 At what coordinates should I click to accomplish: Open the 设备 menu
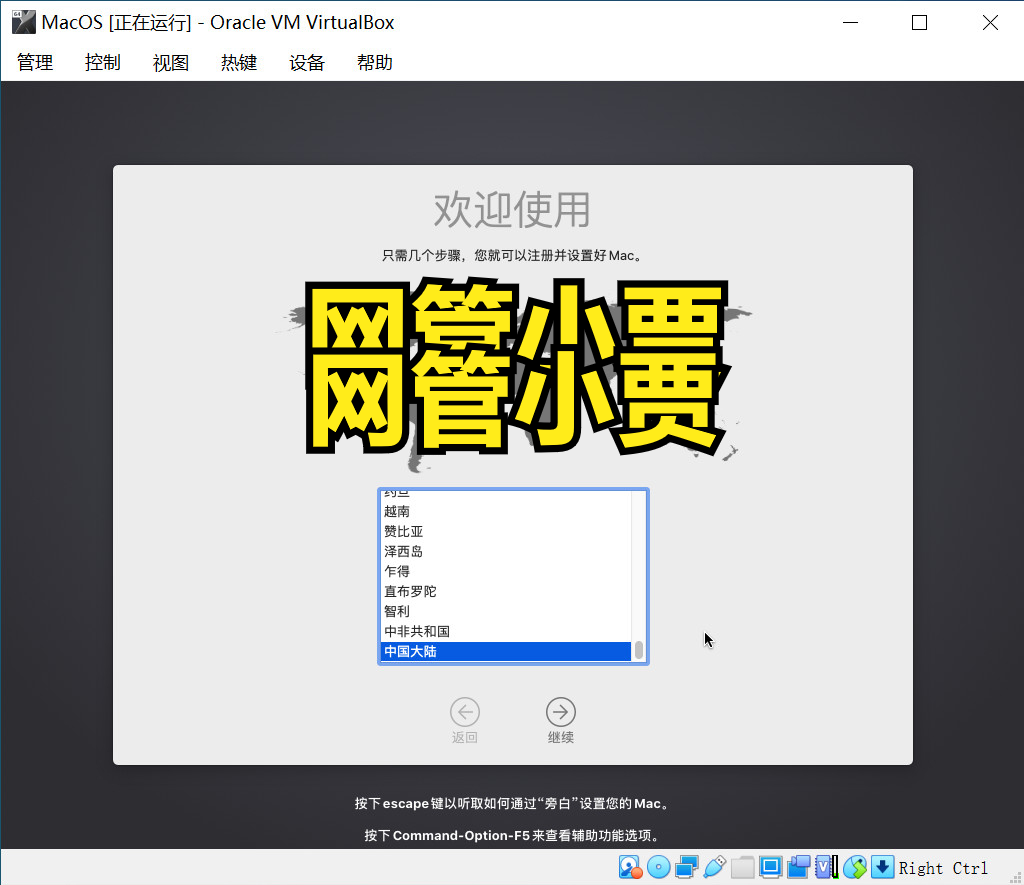click(307, 63)
